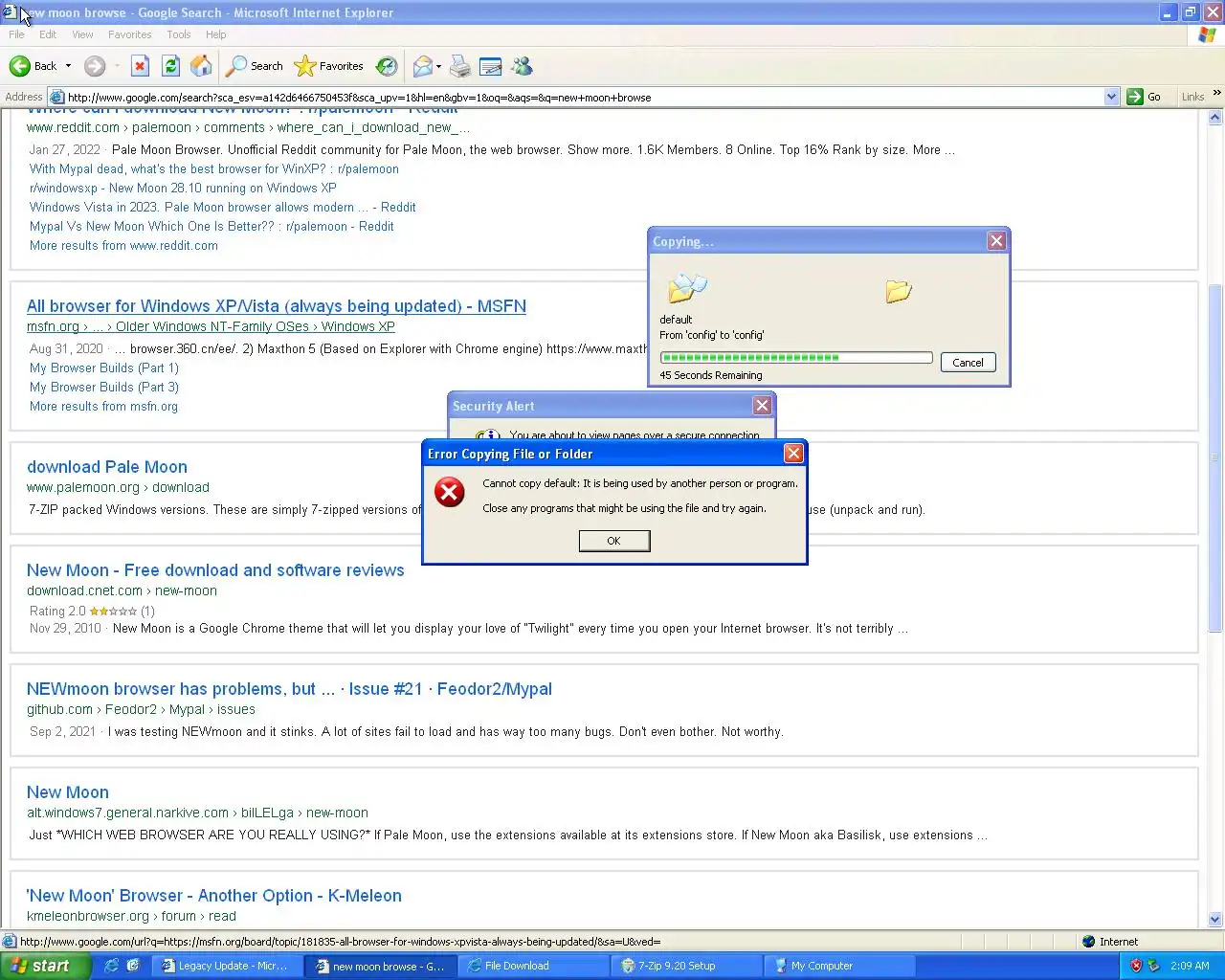1225x980 pixels.
Task: Open the Edit menu
Action: (x=48, y=34)
